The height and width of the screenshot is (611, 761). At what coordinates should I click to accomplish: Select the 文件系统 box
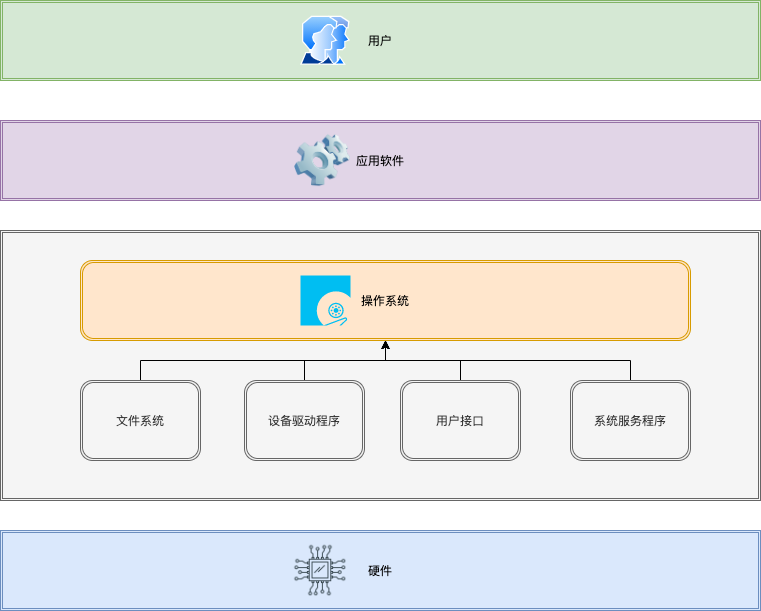140,420
